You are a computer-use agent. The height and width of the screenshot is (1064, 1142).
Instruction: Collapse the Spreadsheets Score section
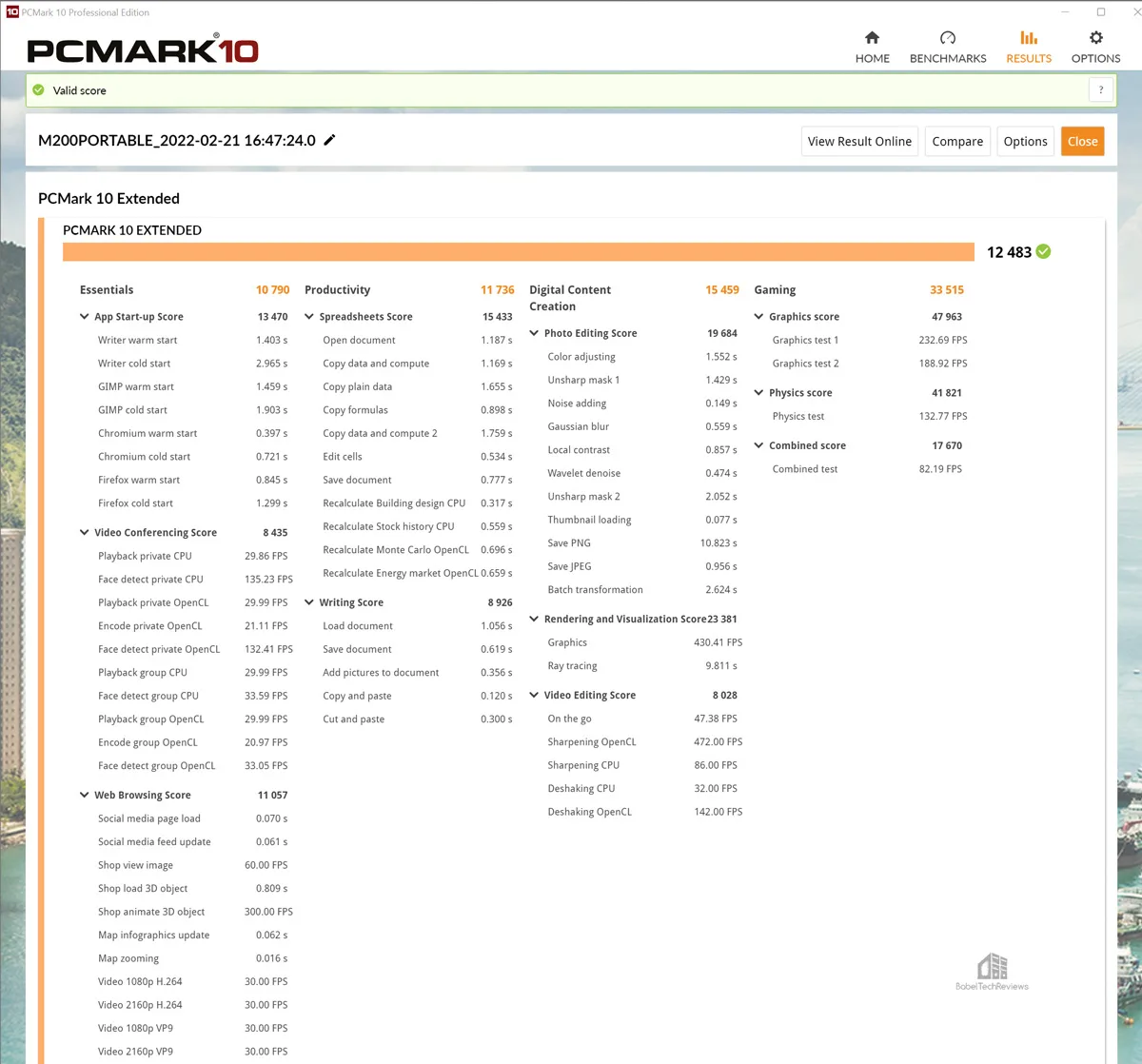click(x=309, y=317)
